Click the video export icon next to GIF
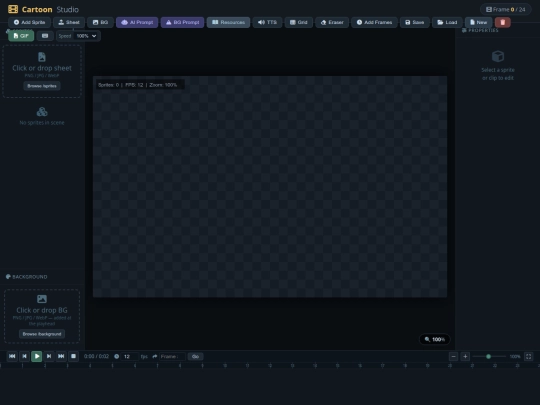The height and width of the screenshot is (405, 540). [45, 36]
